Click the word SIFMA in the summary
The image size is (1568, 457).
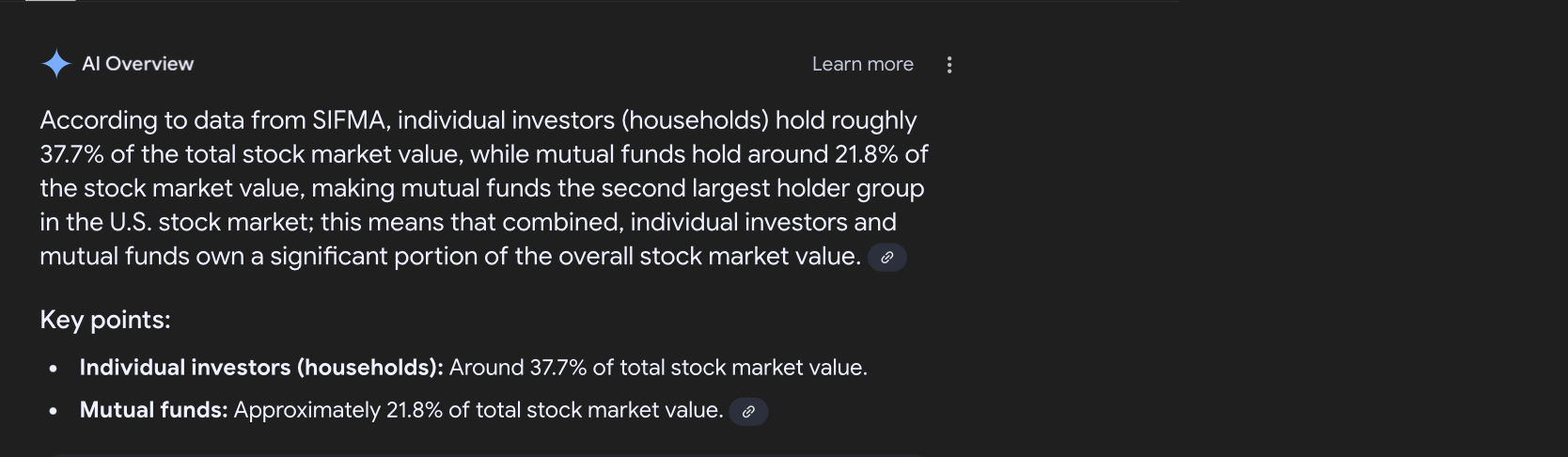(350, 120)
